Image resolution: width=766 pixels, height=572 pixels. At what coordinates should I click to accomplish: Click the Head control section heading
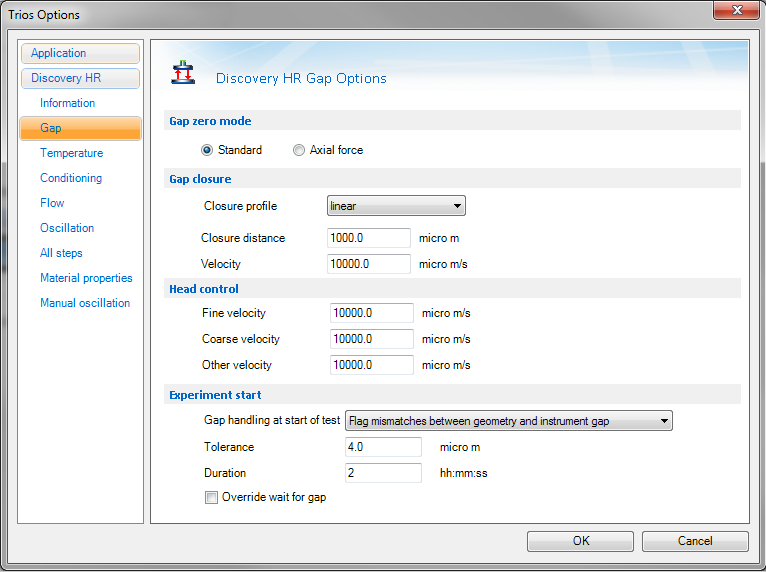(204, 289)
